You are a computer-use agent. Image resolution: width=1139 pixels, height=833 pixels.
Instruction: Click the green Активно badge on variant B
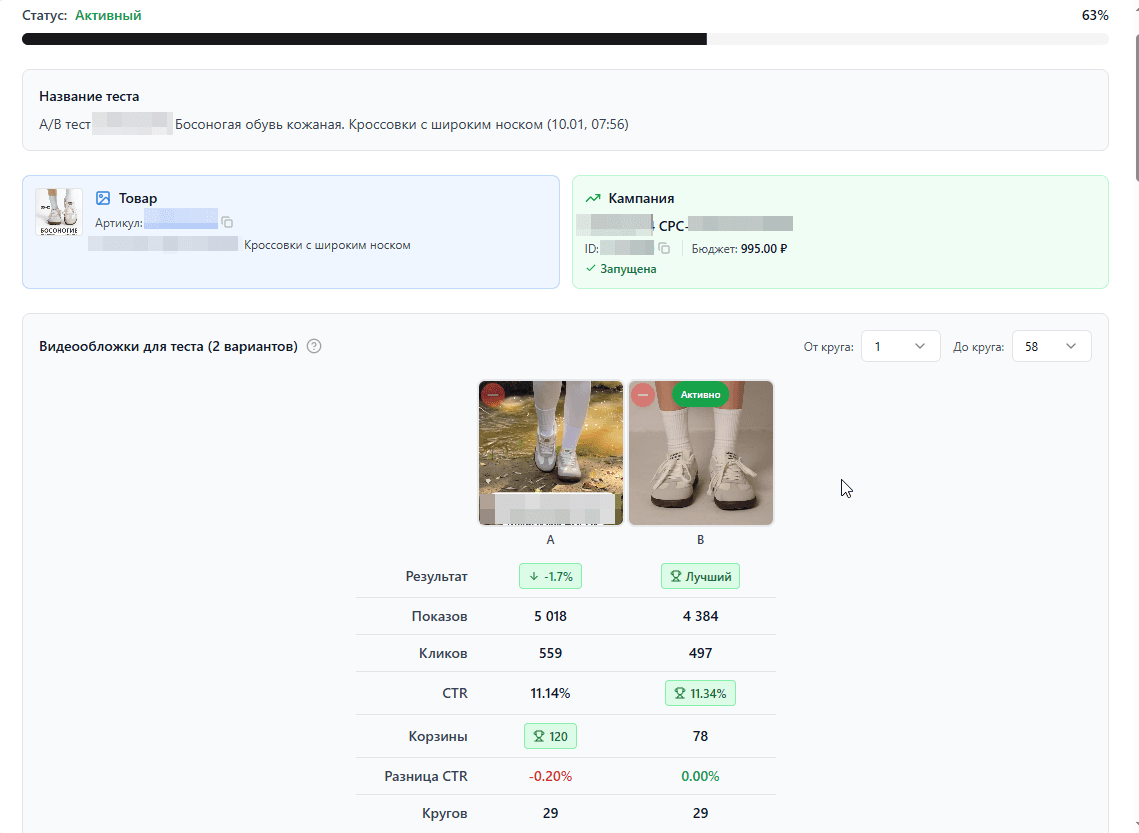[700, 395]
